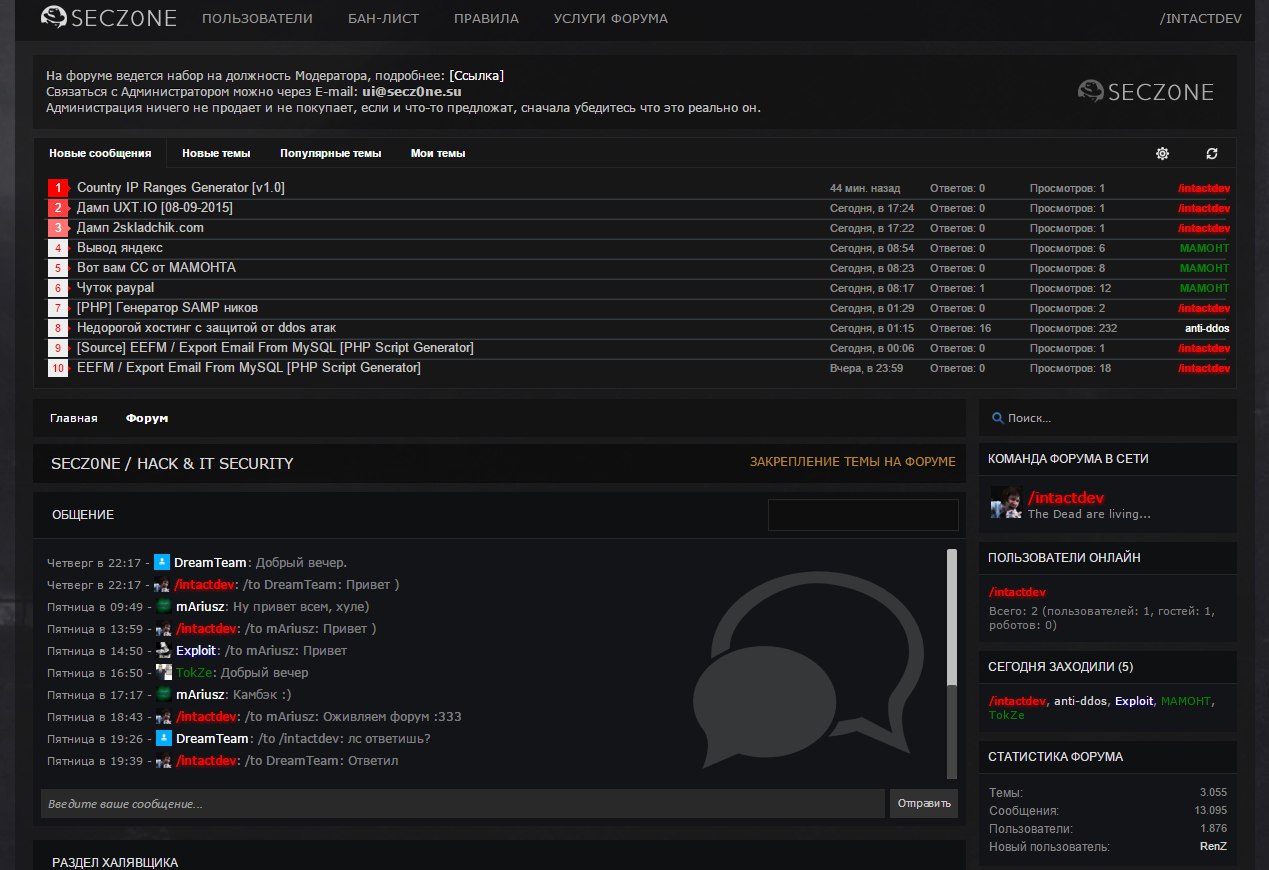The image size is (1269, 870).
Task: Open the "Популярные темы" tab
Action: point(330,153)
